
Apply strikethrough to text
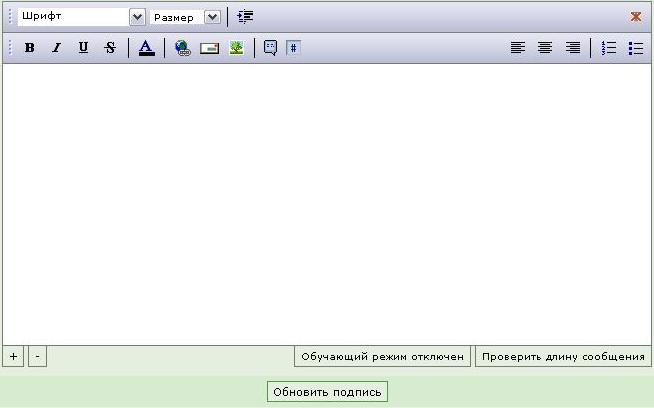tap(110, 48)
